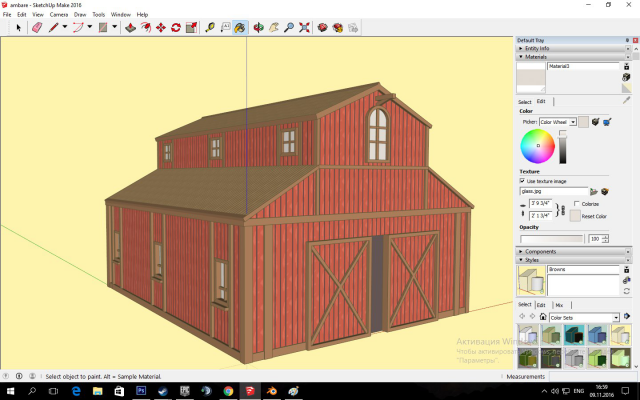Edit texture image in external editor

[605, 191]
